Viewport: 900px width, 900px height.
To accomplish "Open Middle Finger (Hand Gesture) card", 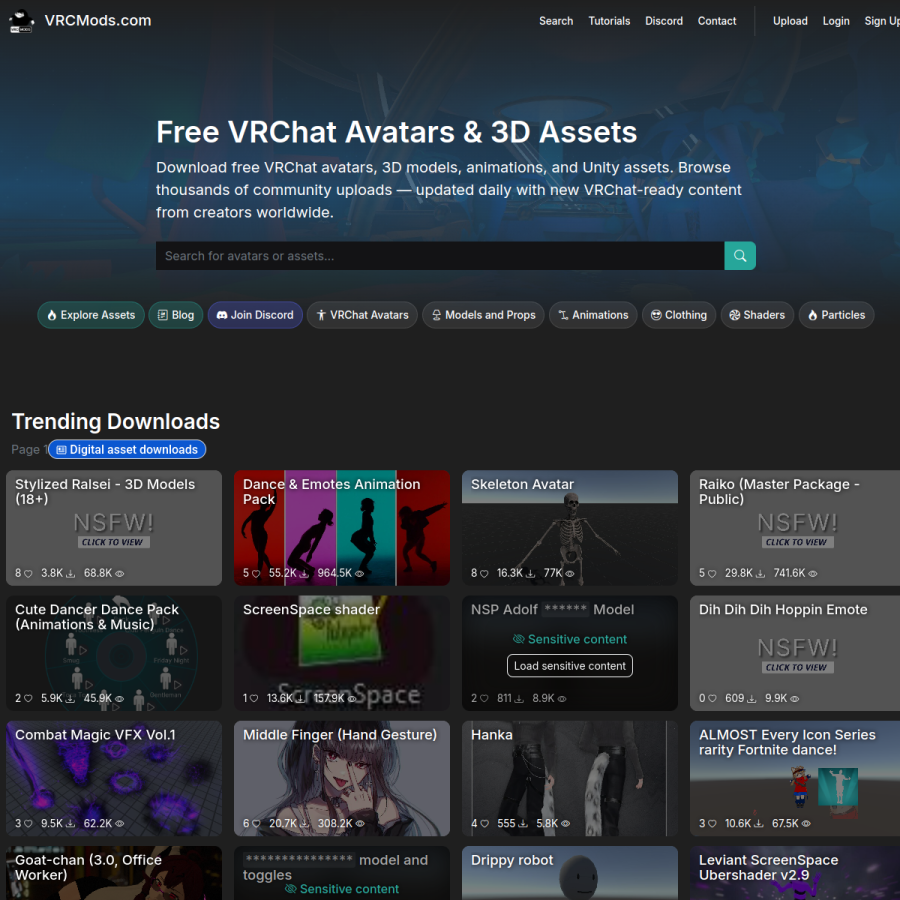I will pos(342,778).
